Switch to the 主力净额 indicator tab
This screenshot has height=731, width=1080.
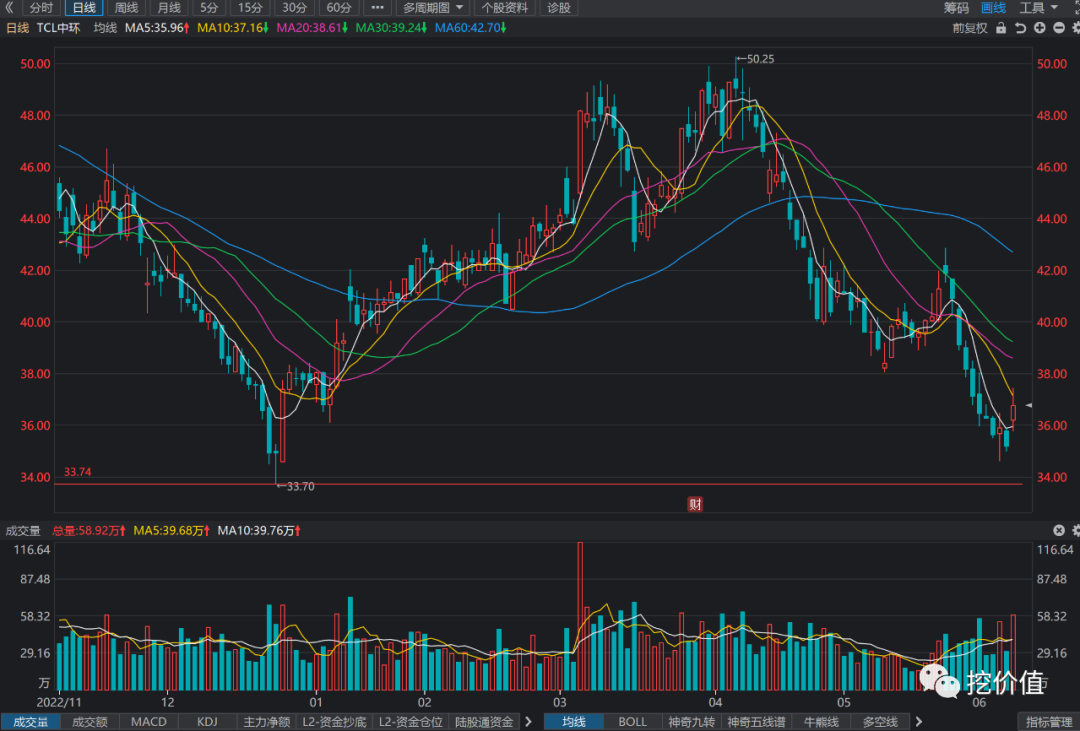(x=266, y=722)
